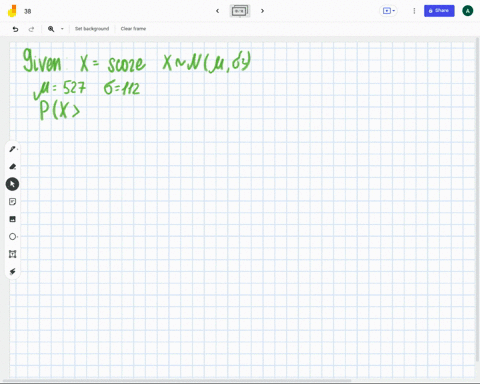Click Set background

click(x=92, y=29)
